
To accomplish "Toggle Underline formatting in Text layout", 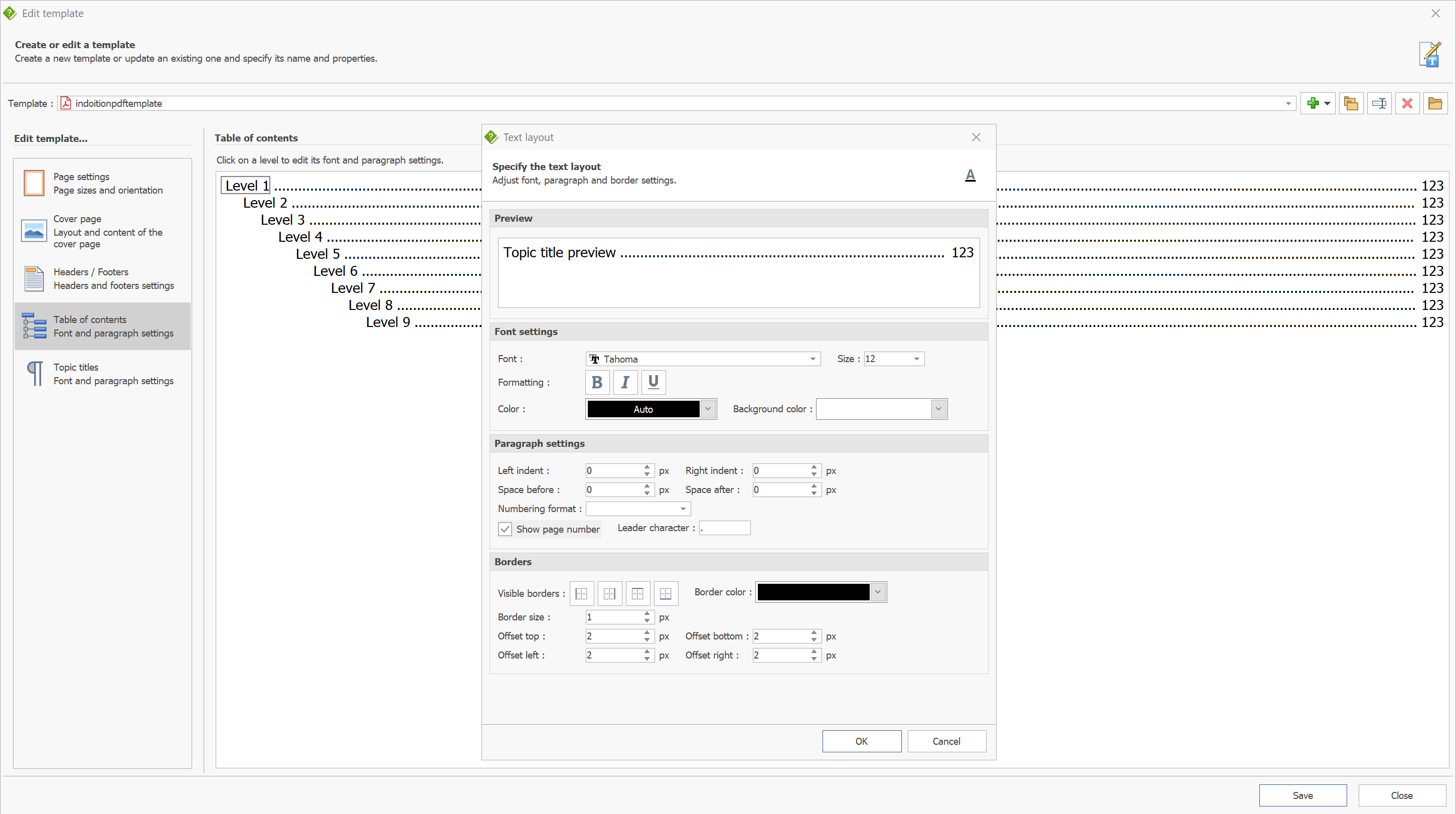I will point(654,382).
